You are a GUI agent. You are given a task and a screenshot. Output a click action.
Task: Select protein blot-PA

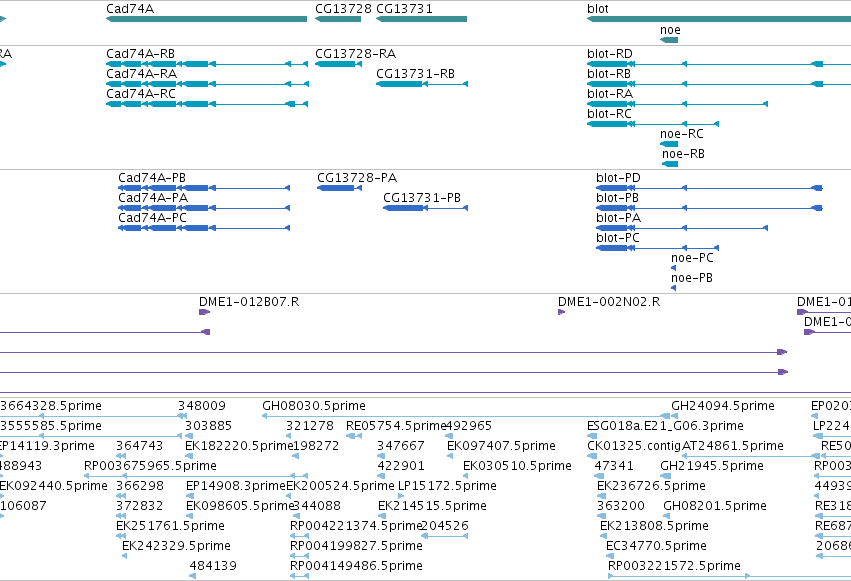point(618,218)
